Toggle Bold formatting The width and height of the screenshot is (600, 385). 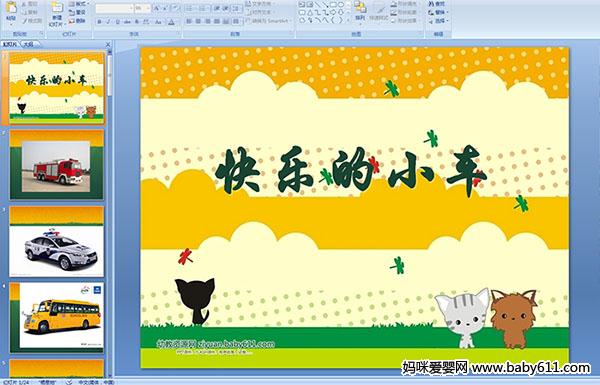click(99, 22)
